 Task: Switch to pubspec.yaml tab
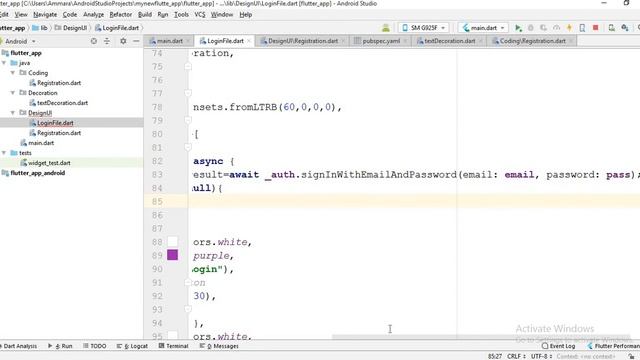(x=381, y=41)
